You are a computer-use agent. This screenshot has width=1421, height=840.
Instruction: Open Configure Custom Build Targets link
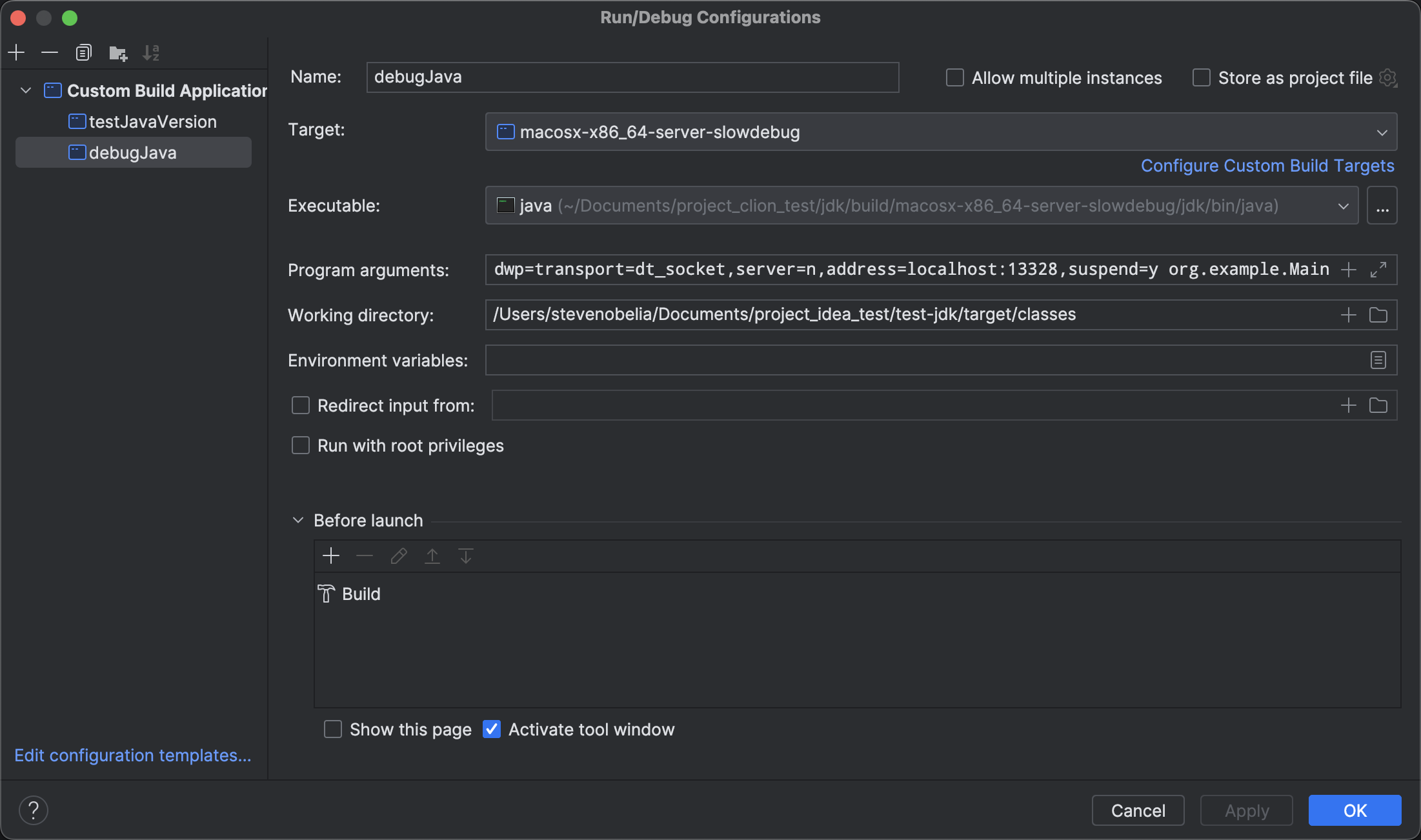click(1267, 166)
